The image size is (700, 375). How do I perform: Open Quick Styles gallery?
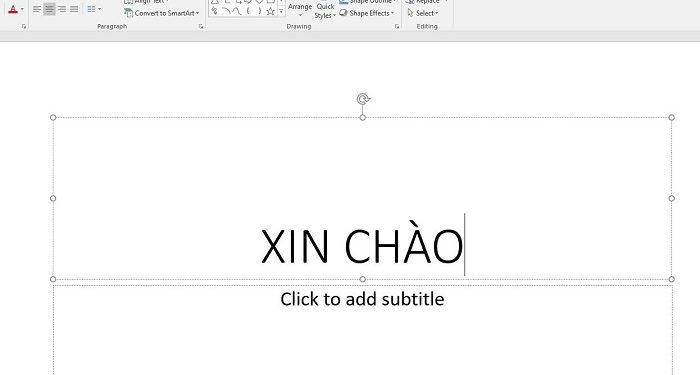pos(325,10)
